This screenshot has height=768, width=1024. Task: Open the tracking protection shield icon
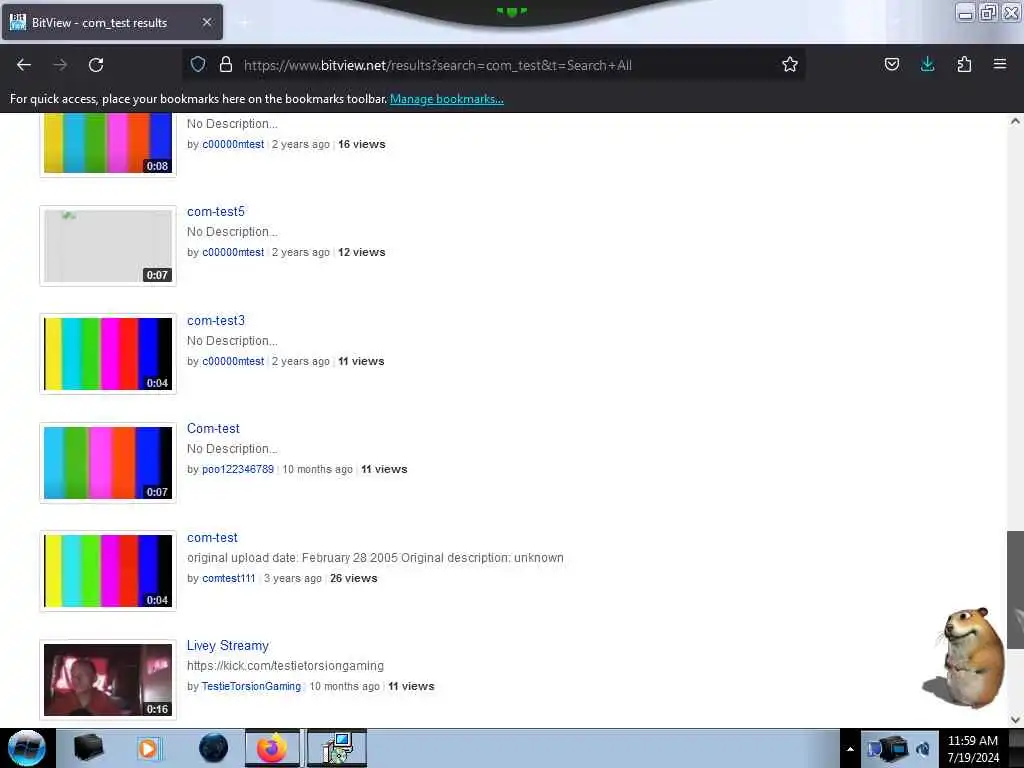[x=198, y=64]
